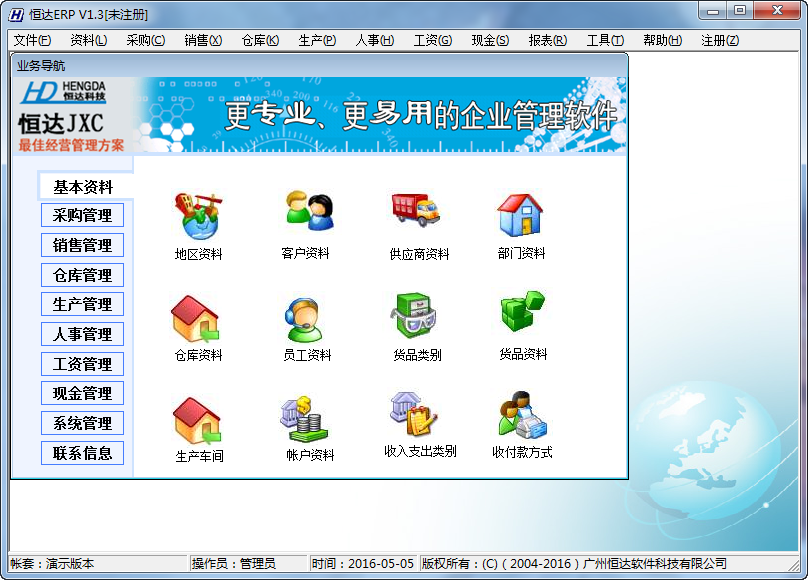This screenshot has height=580, width=808.
Task: Open 系统管理 navigation button
Action: tap(82, 423)
